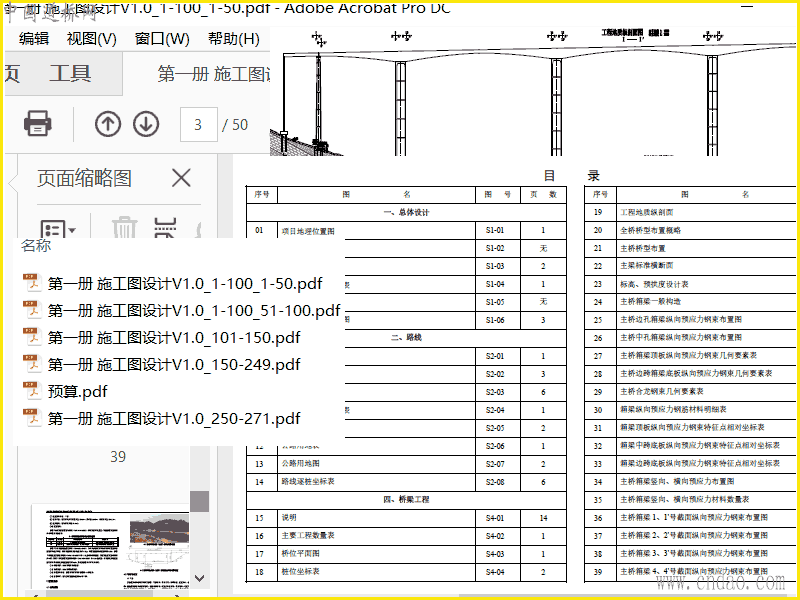800x600 pixels.
Task: Click the page number field showing 3
Action: point(199,124)
